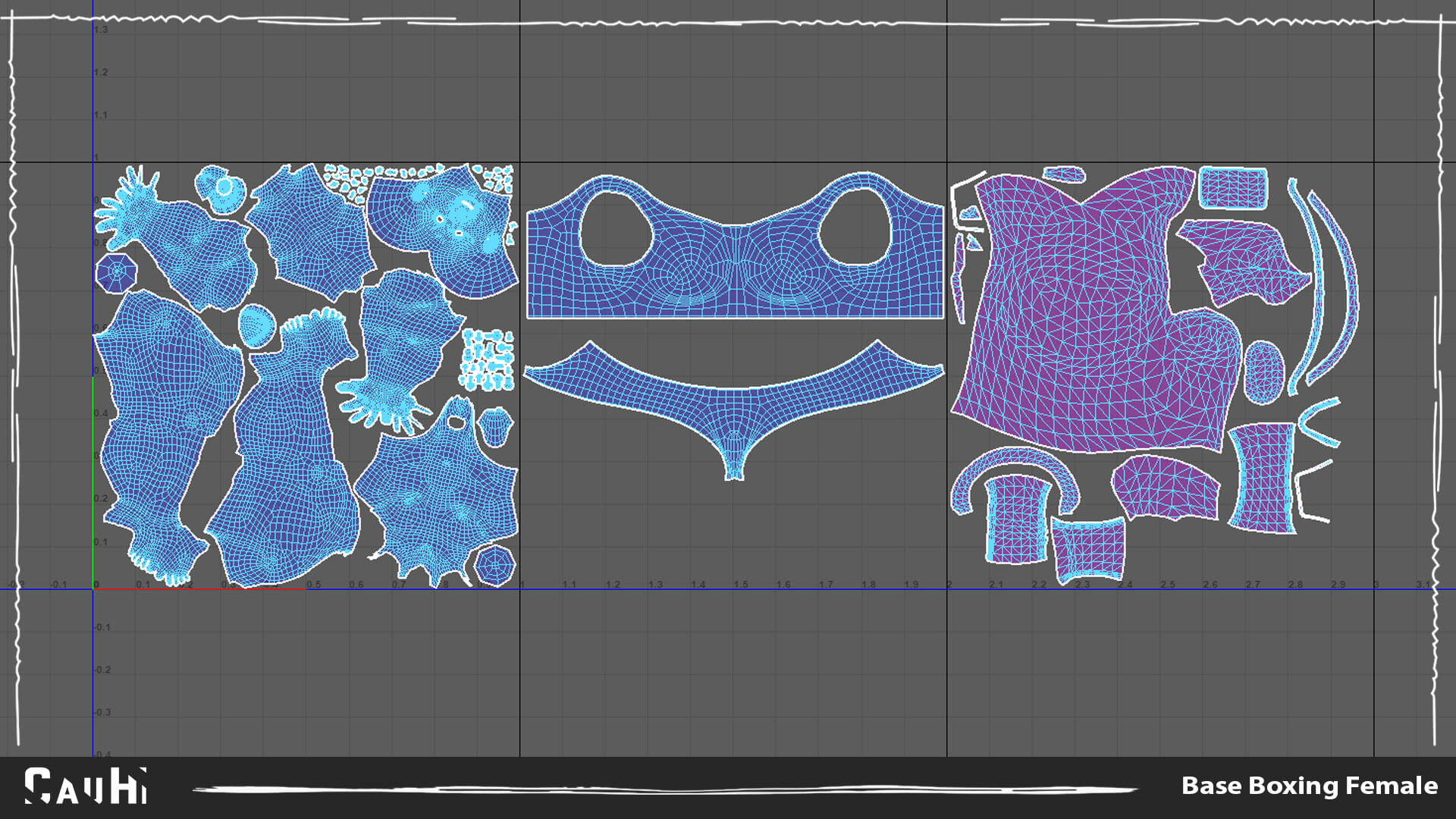Click the CAUHI logo in the footer
The image size is (1456, 819).
point(85,786)
